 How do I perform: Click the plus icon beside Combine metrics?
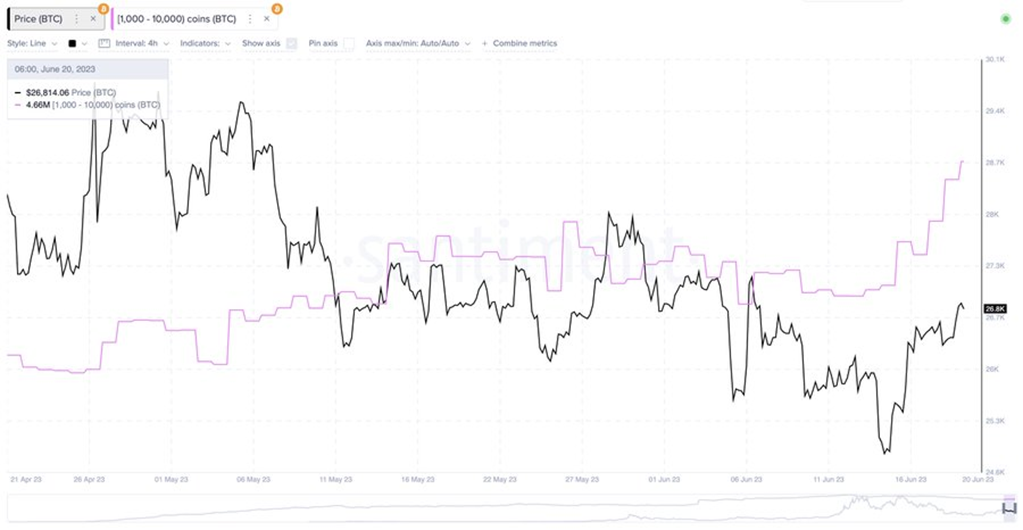tap(485, 44)
